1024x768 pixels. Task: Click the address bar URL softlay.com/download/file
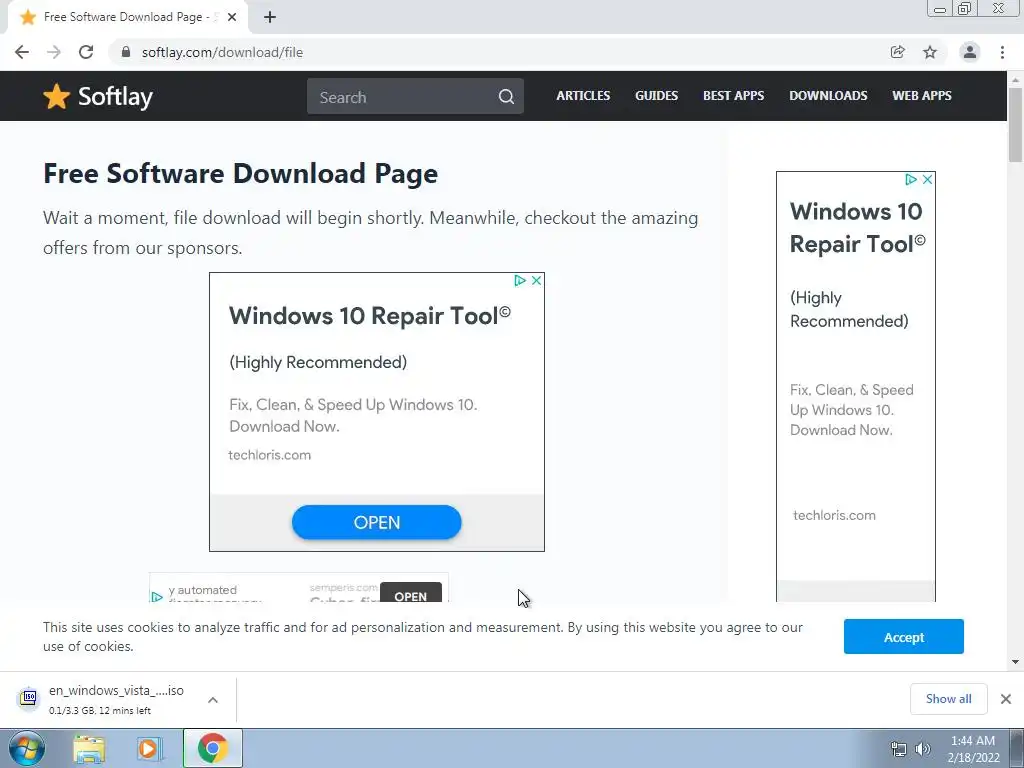[222, 52]
